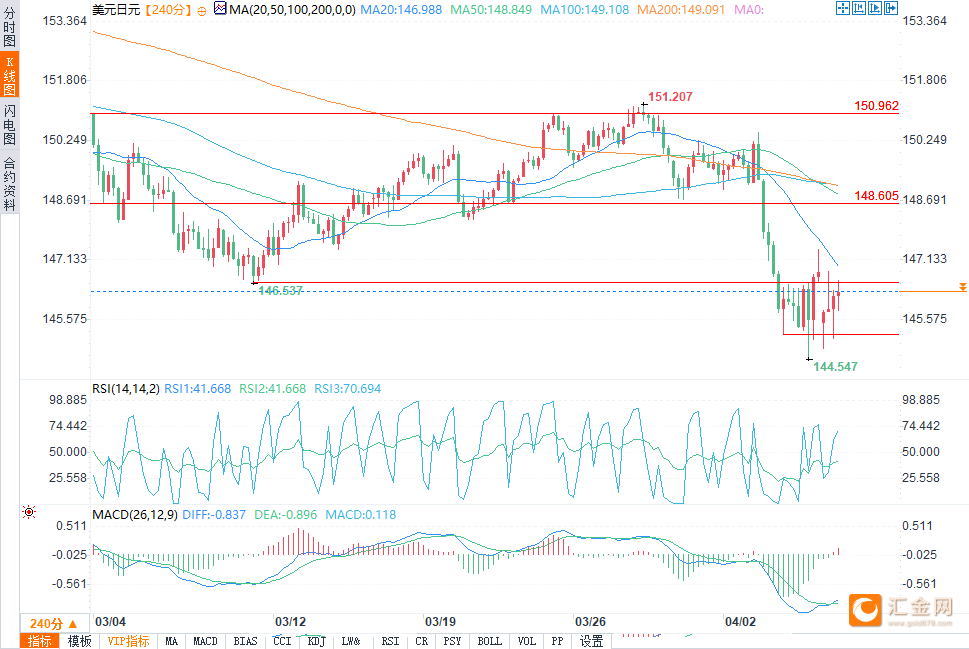The width and height of the screenshot is (969, 649).
Task: Switch to the 模板 bottom tab
Action: click(80, 641)
